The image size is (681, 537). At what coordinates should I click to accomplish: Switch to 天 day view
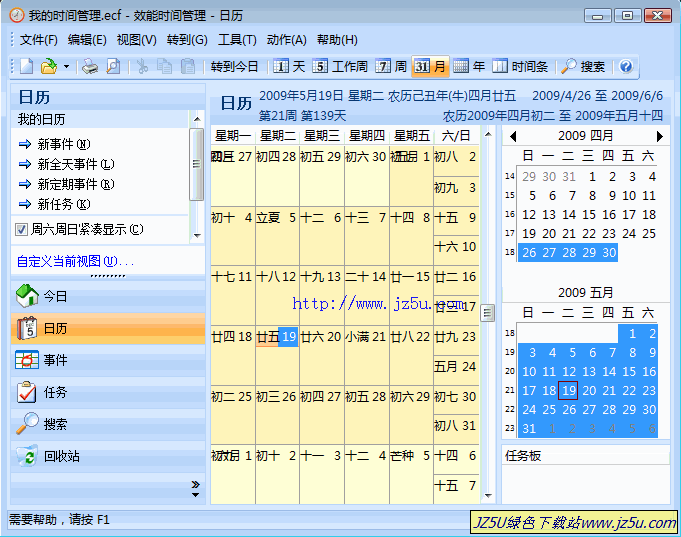[289, 66]
